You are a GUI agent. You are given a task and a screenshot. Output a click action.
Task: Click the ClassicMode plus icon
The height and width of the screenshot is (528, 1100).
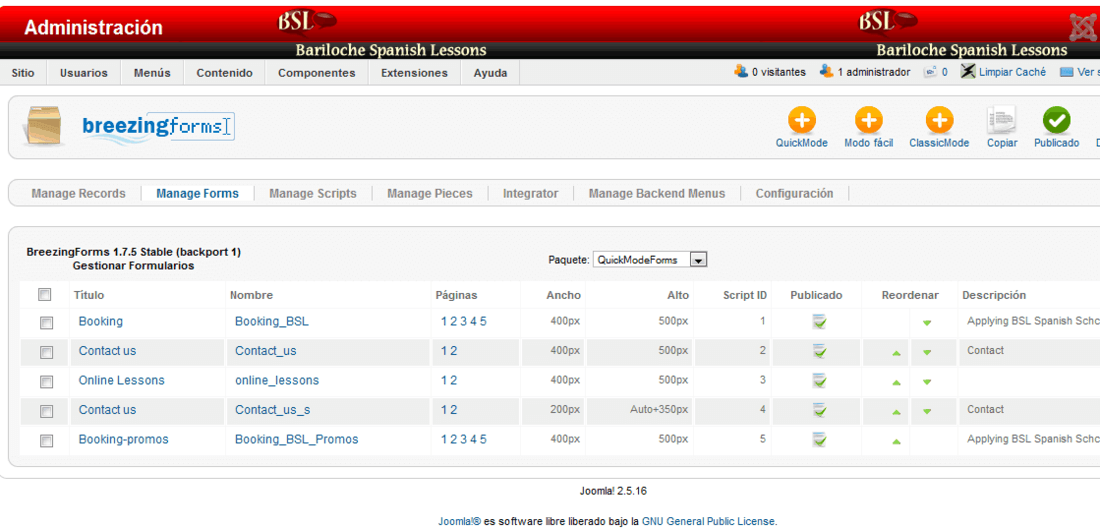tap(939, 121)
